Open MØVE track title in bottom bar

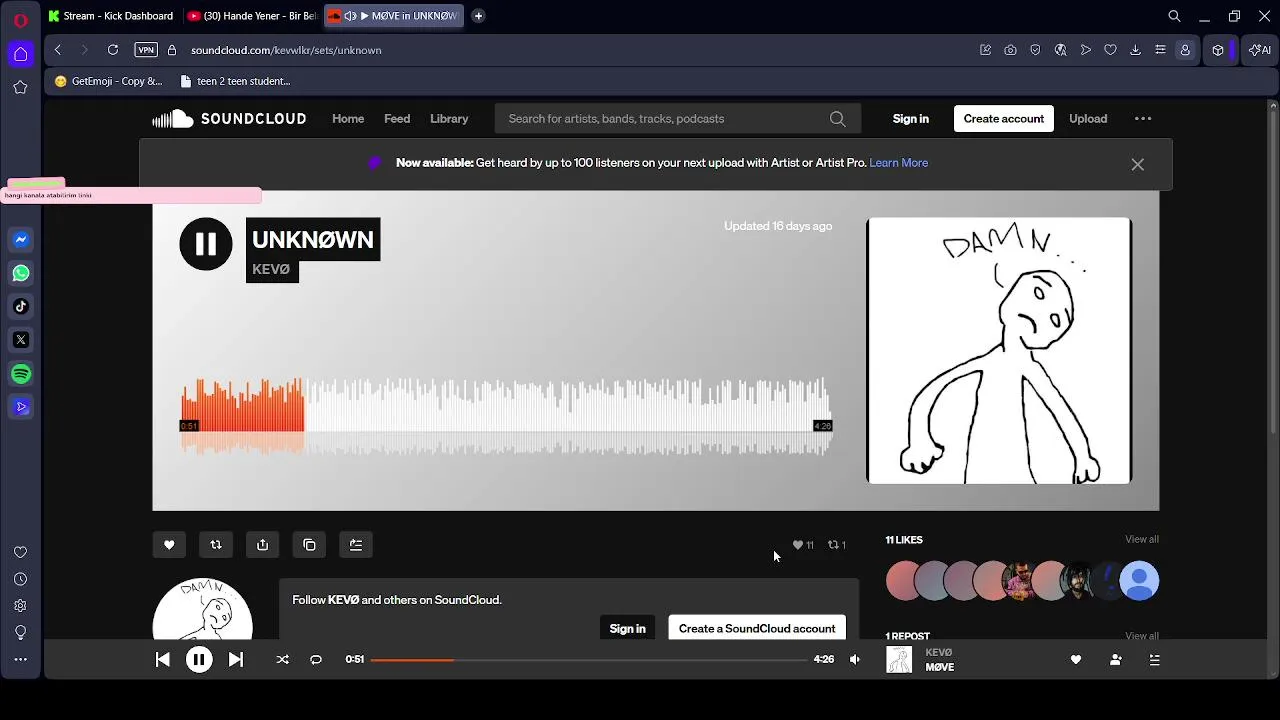tap(940, 667)
